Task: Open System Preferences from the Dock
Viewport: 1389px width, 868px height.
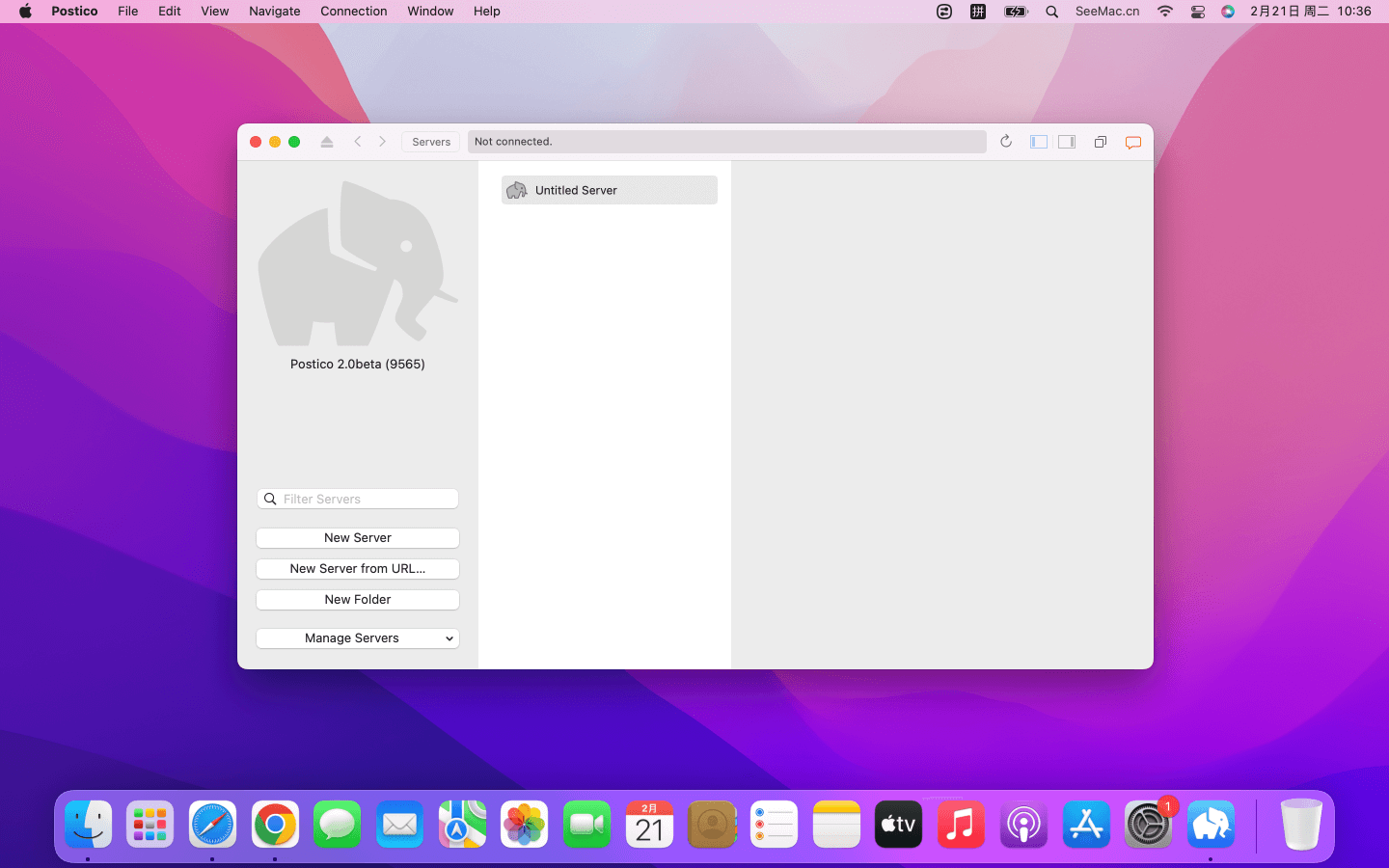Action: point(1148,825)
